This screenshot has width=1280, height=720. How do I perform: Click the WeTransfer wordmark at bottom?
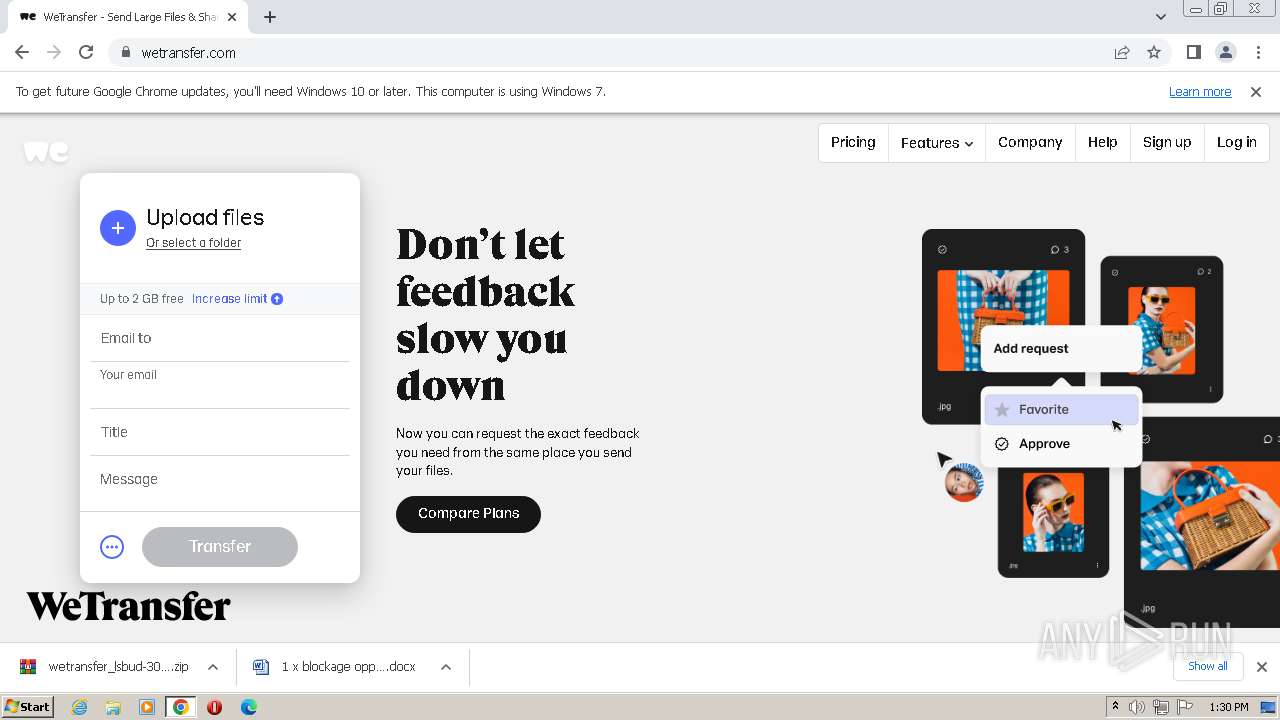[128, 606]
